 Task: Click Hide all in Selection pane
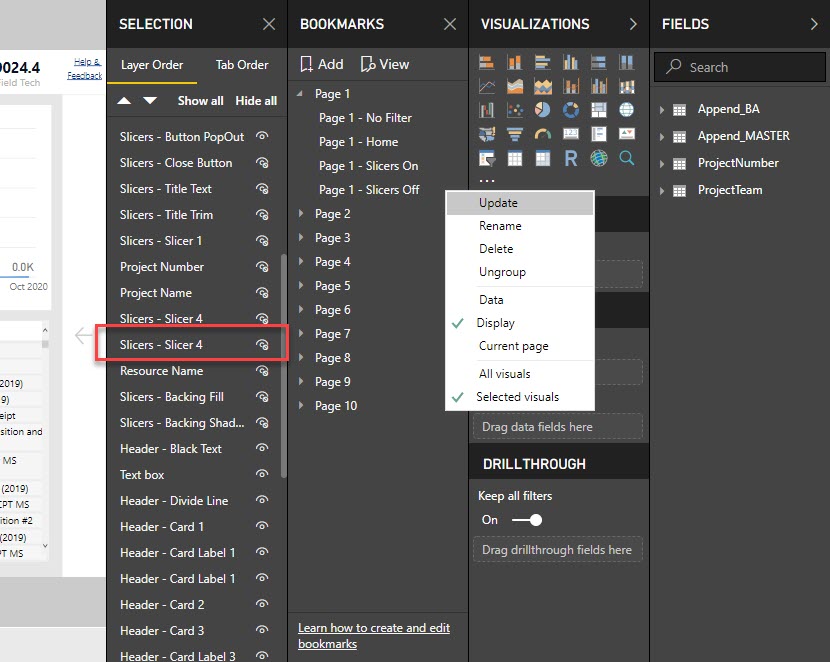[x=256, y=101]
